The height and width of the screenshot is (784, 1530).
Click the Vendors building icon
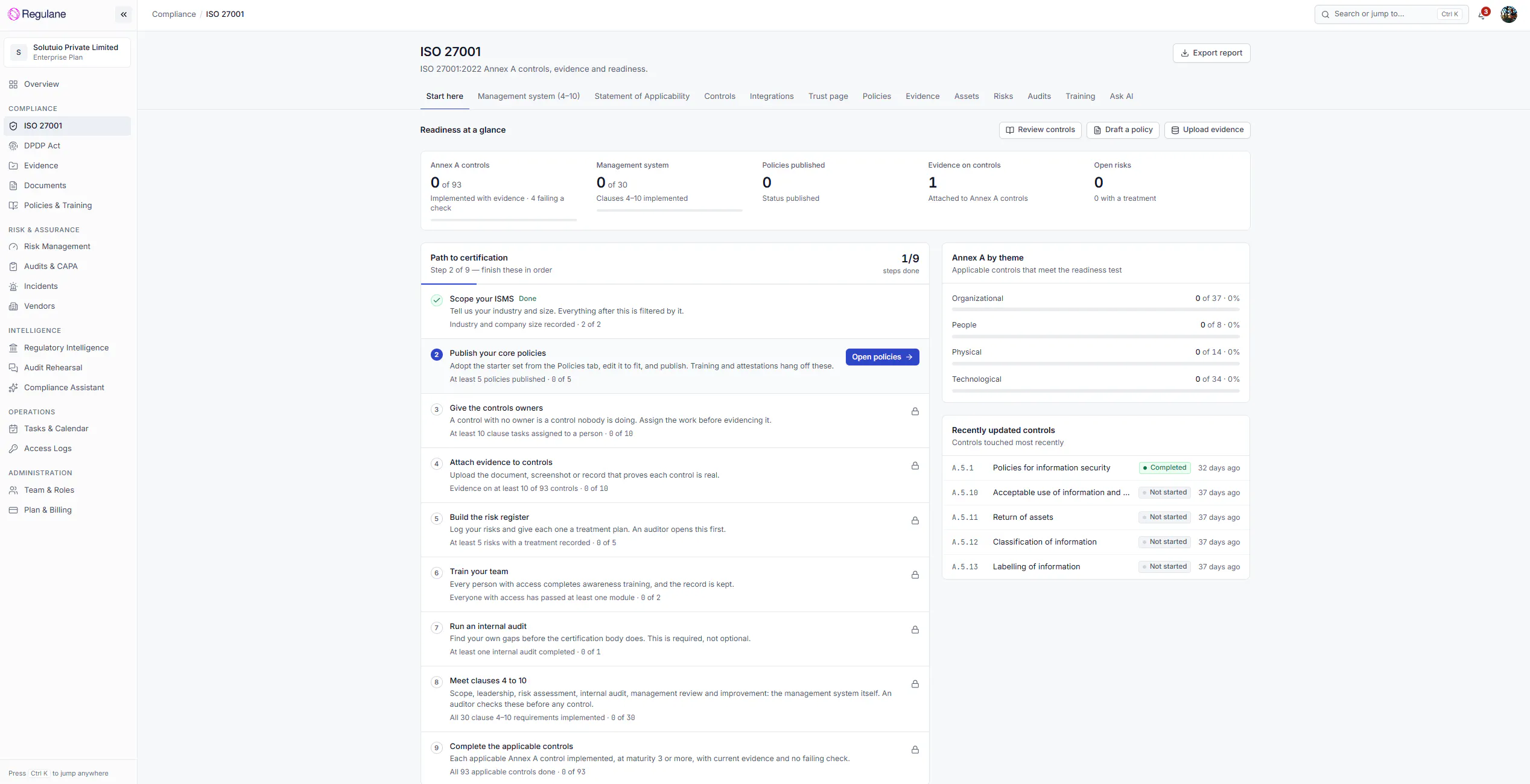tap(13, 306)
